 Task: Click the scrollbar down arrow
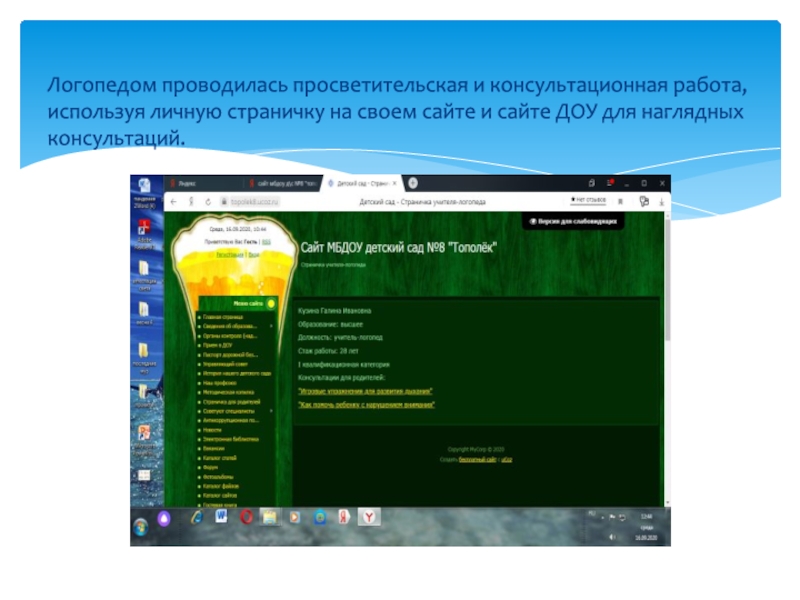667,503
